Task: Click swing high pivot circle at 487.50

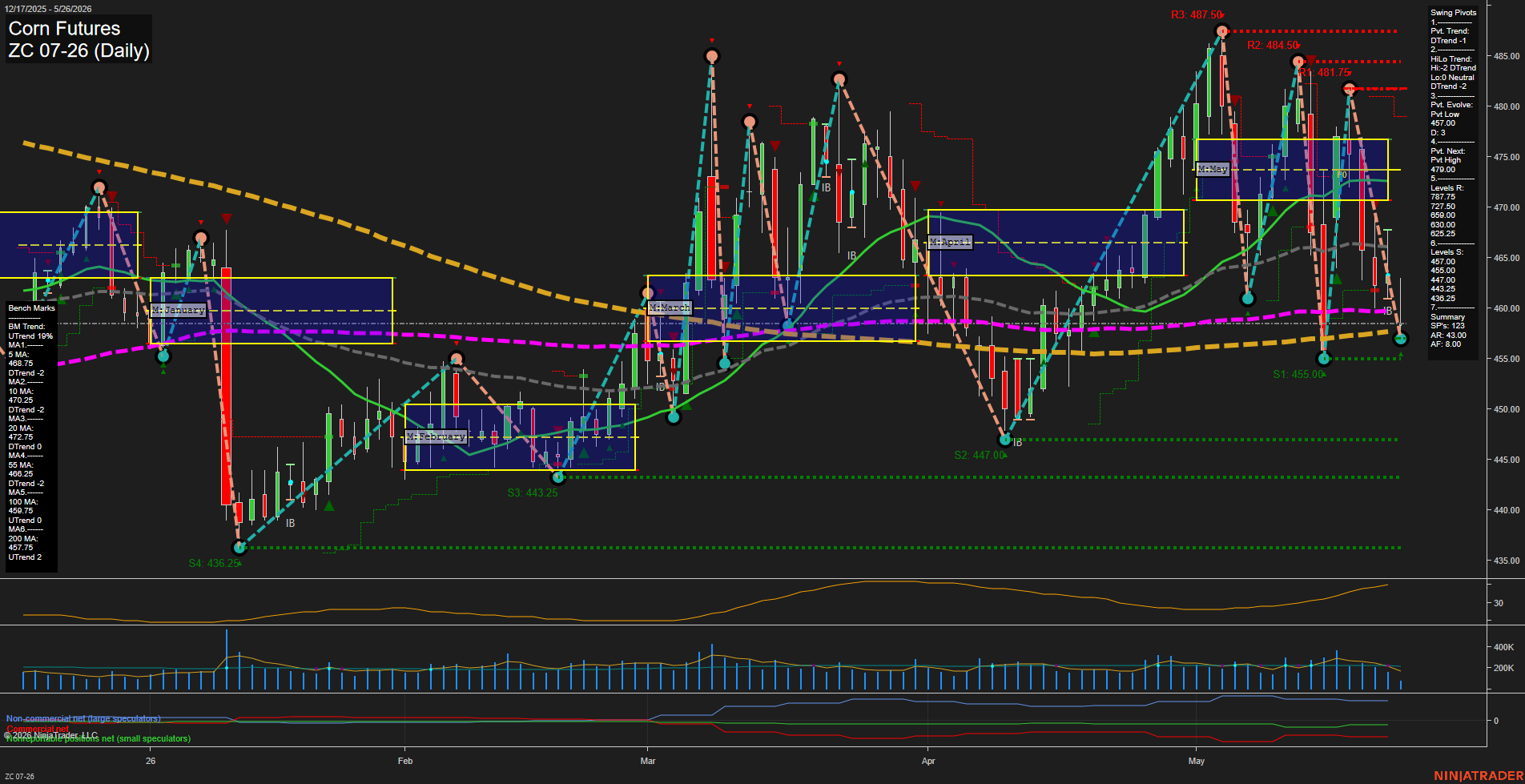Action: click(x=1221, y=31)
